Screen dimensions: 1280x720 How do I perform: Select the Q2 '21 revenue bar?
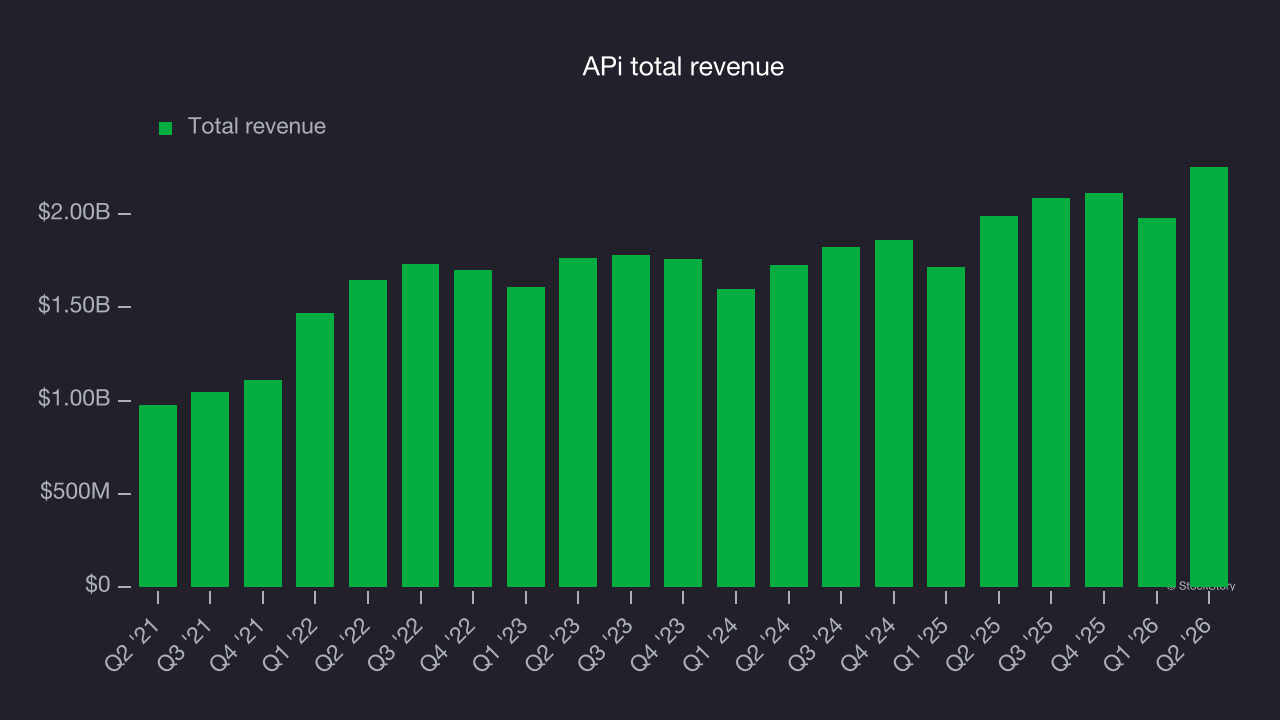pyautogui.click(x=158, y=496)
